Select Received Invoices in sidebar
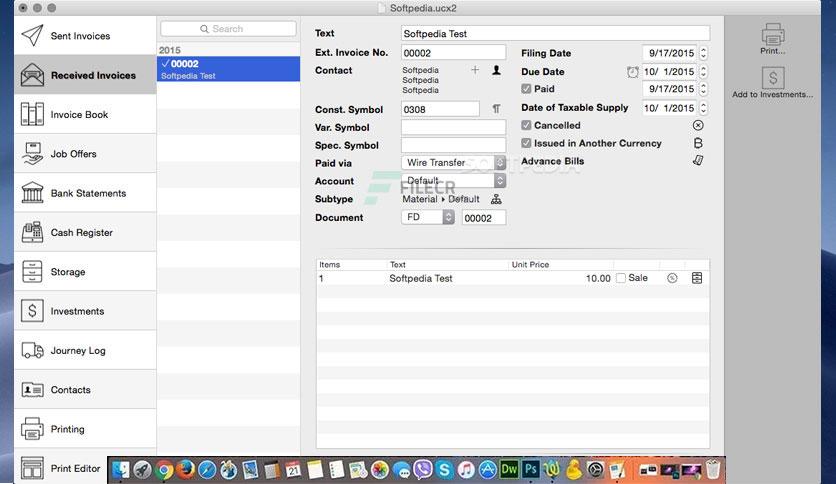This screenshot has height=484, width=836. coord(85,75)
